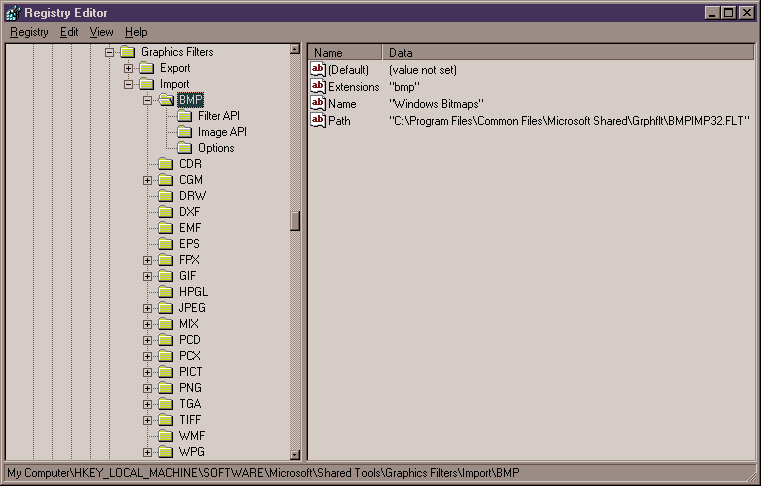Click the Path string value icon

[x=318, y=120]
